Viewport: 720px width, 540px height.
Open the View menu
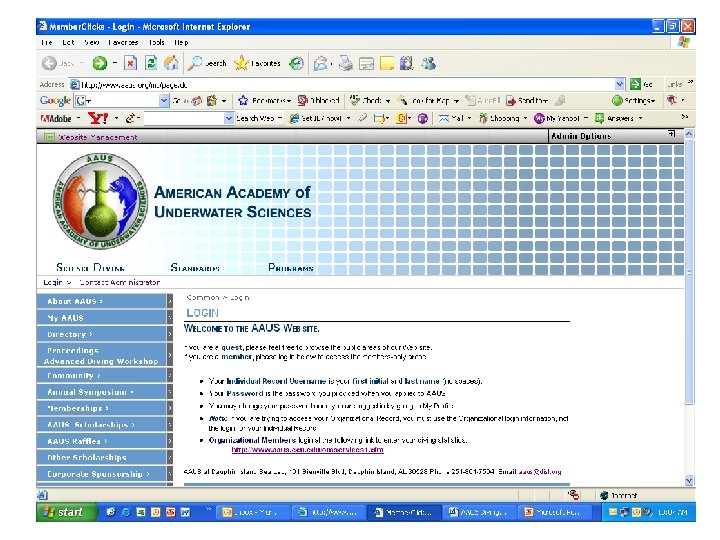(x=92, y=42)
